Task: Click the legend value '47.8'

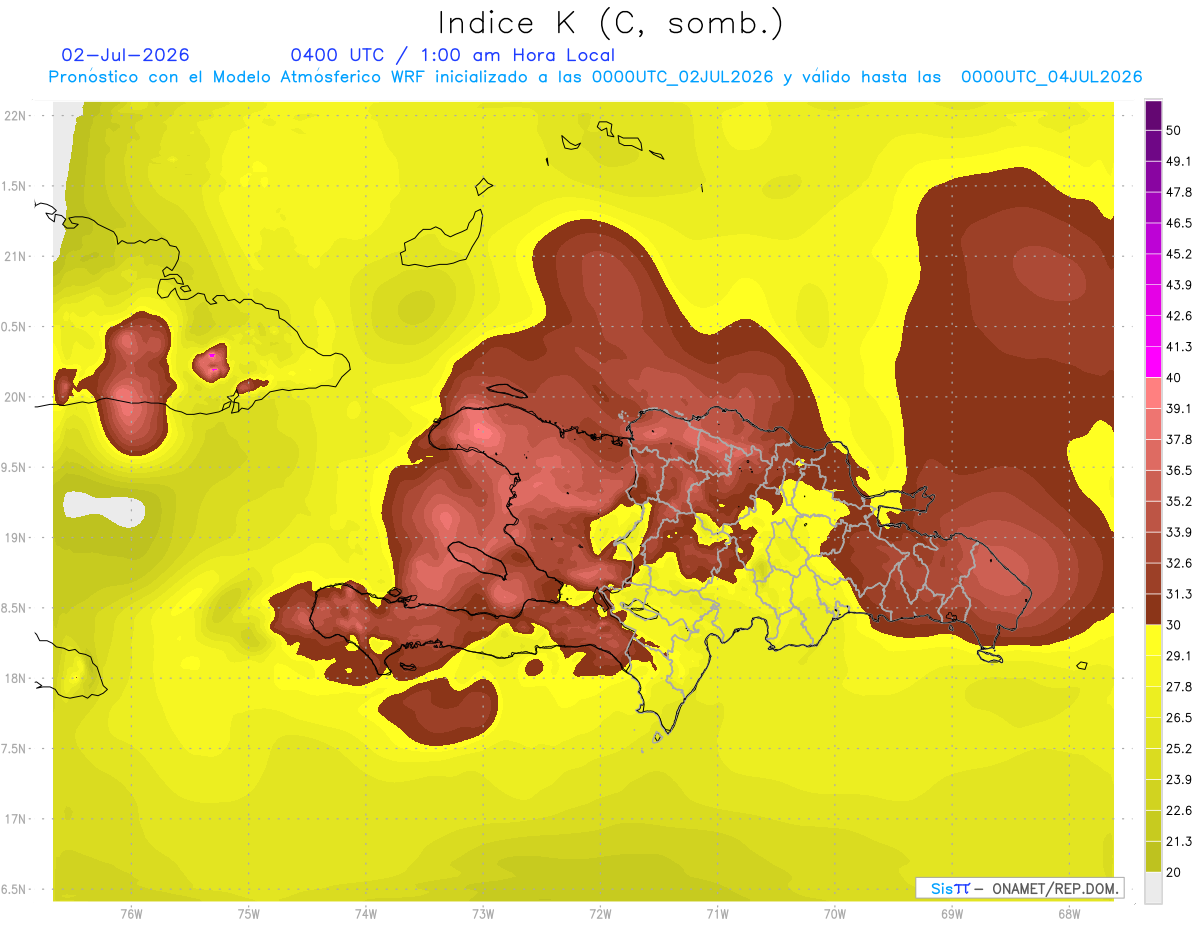Action: coord(1179,192)
